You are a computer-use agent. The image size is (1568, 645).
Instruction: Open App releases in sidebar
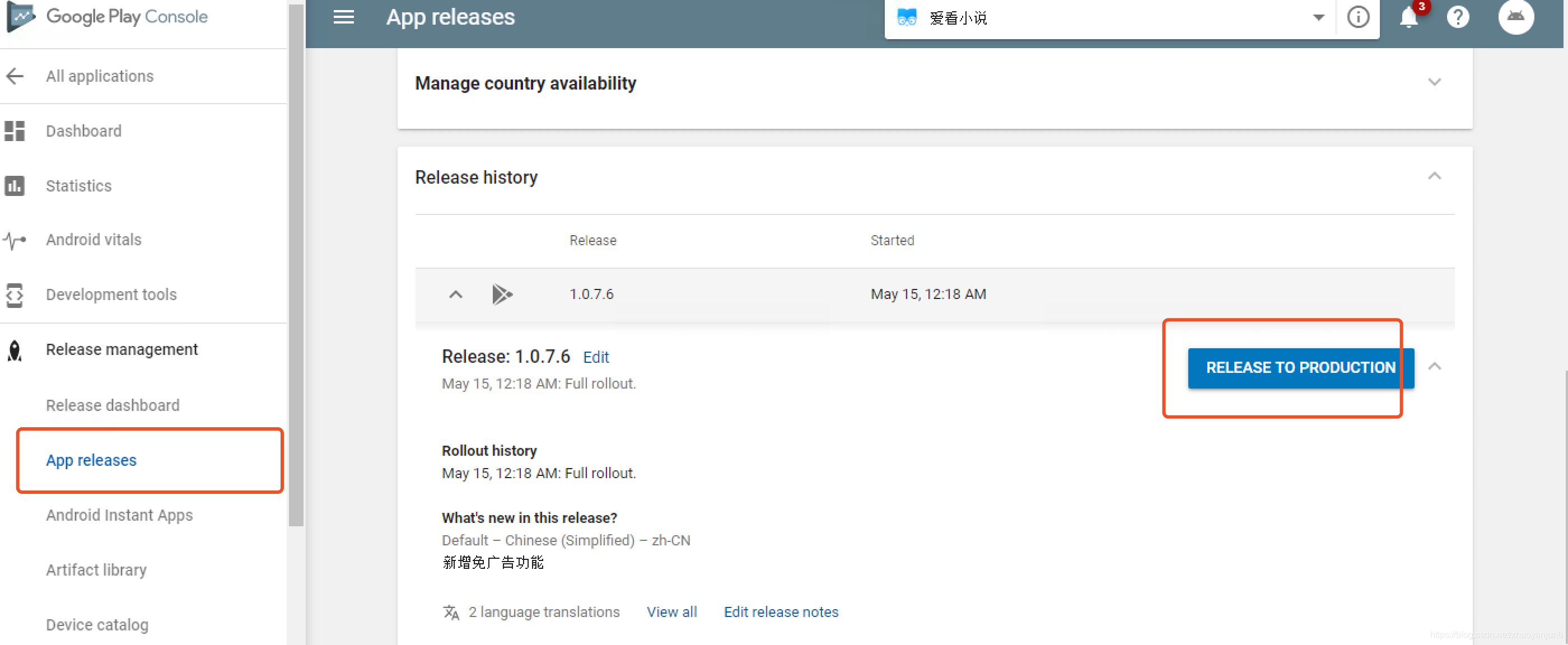pyautogui.click(x=91, y=461)
